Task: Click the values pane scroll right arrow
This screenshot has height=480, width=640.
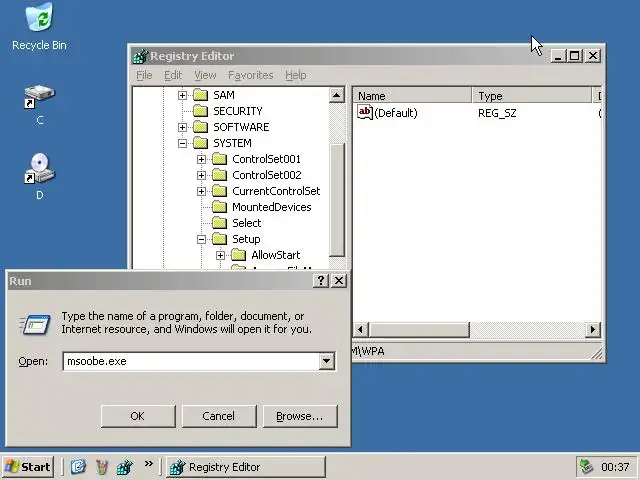Action: point(593,329)
